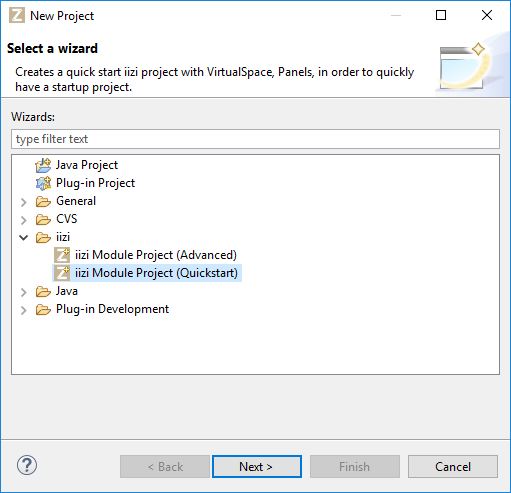Maximize the New Project window
The height and width of the screenshot is (493, 511).
click(x=441, y=15)
